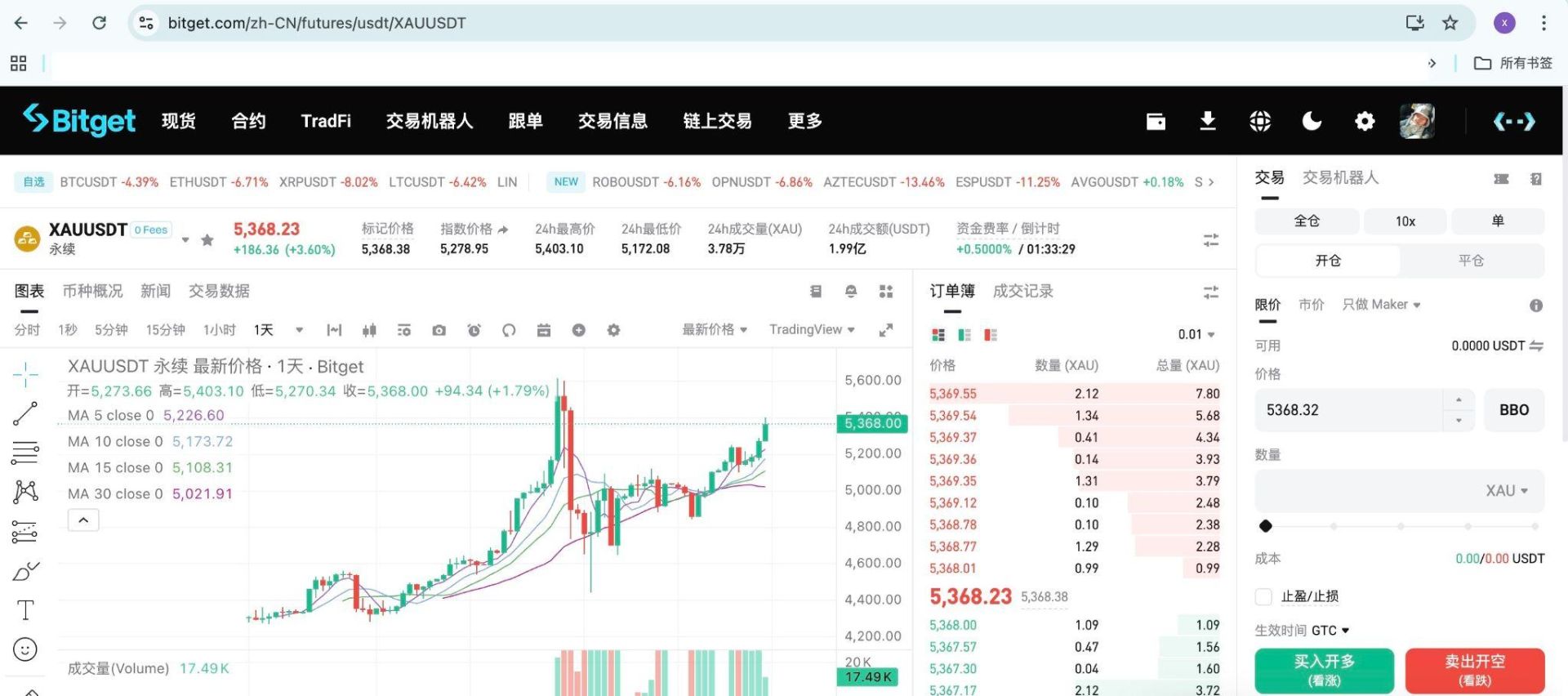Reload the browser page
This screenshot has width=1568, height=696.
coord(99,23)
